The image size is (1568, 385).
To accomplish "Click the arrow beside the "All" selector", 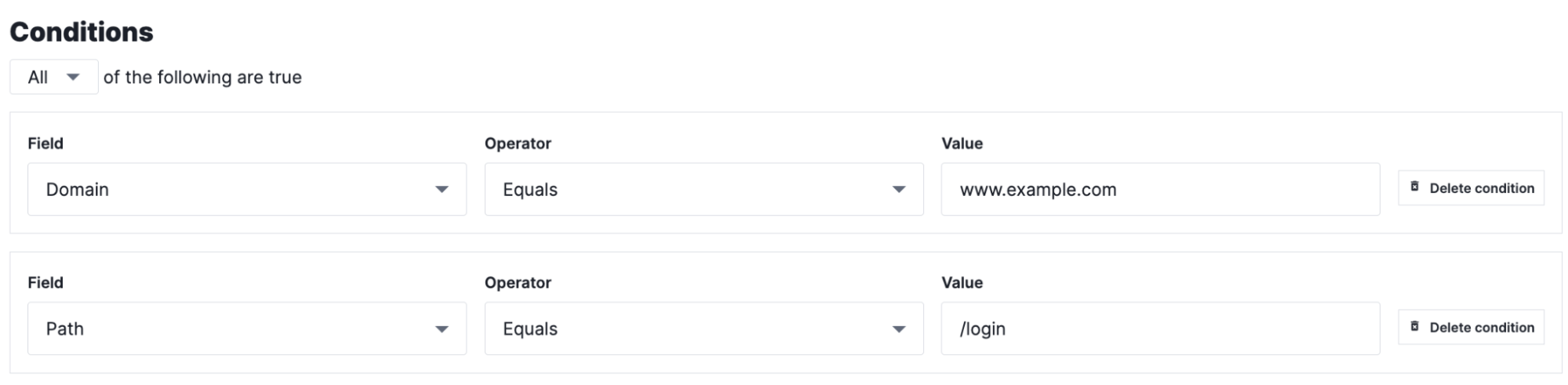I will (x=73, y=77).
